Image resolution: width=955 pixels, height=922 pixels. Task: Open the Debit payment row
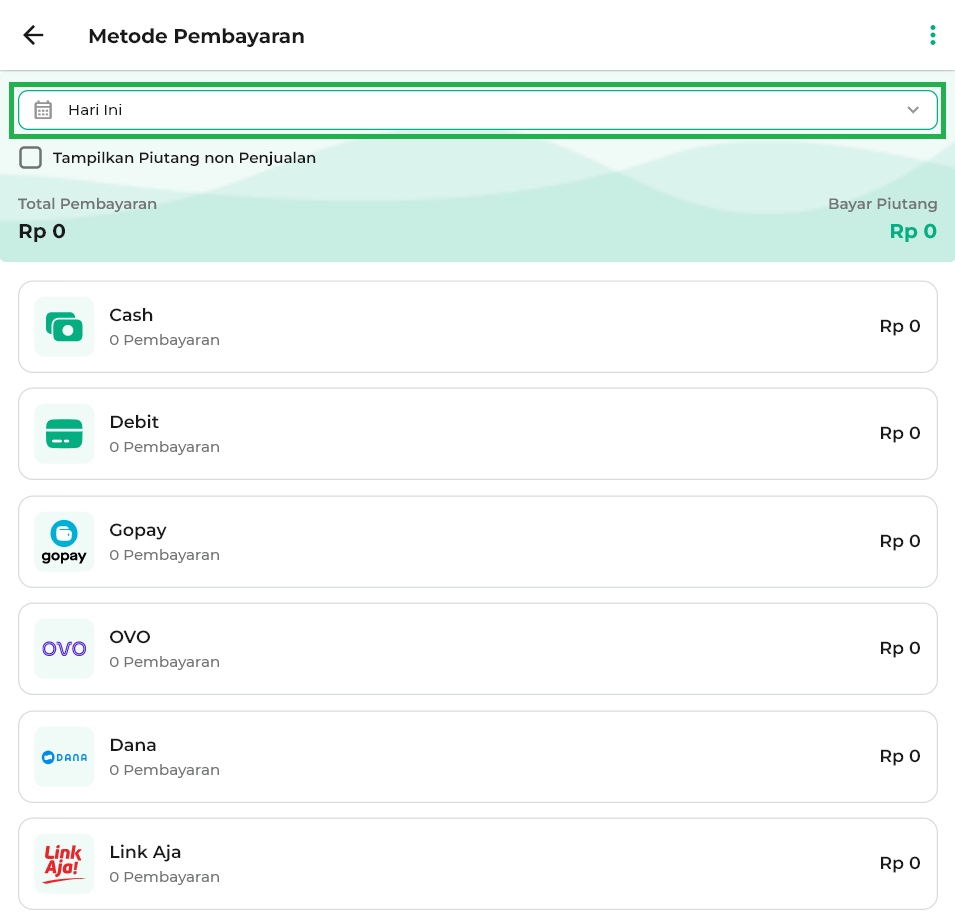coord(477,434)
